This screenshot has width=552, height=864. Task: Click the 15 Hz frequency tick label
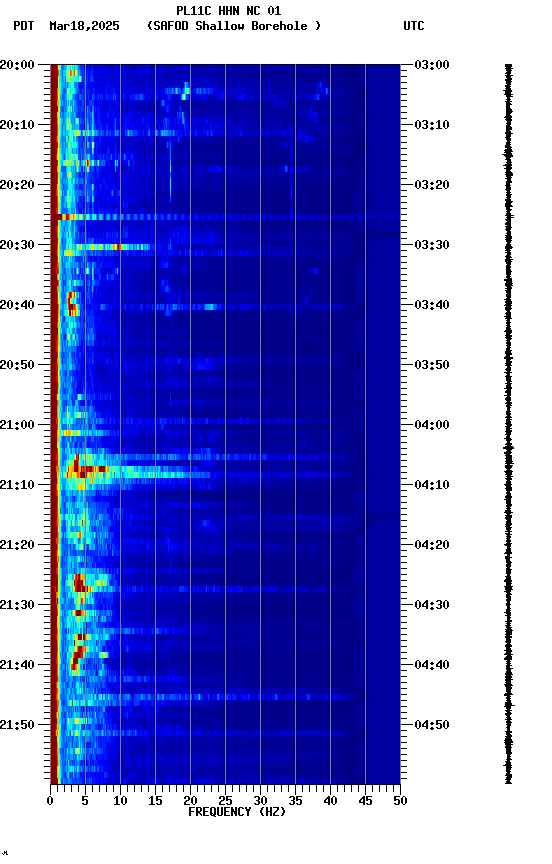(155, 801)
